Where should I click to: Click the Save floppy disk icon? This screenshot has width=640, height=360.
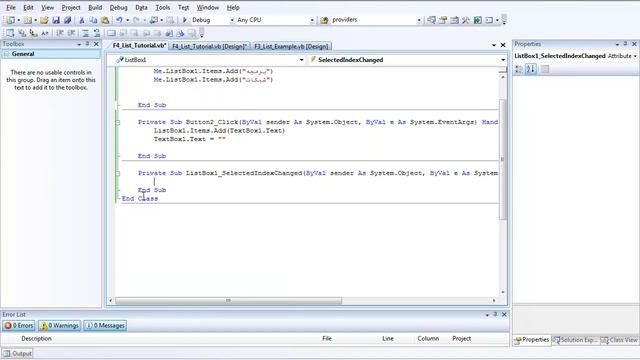point(56,20)
